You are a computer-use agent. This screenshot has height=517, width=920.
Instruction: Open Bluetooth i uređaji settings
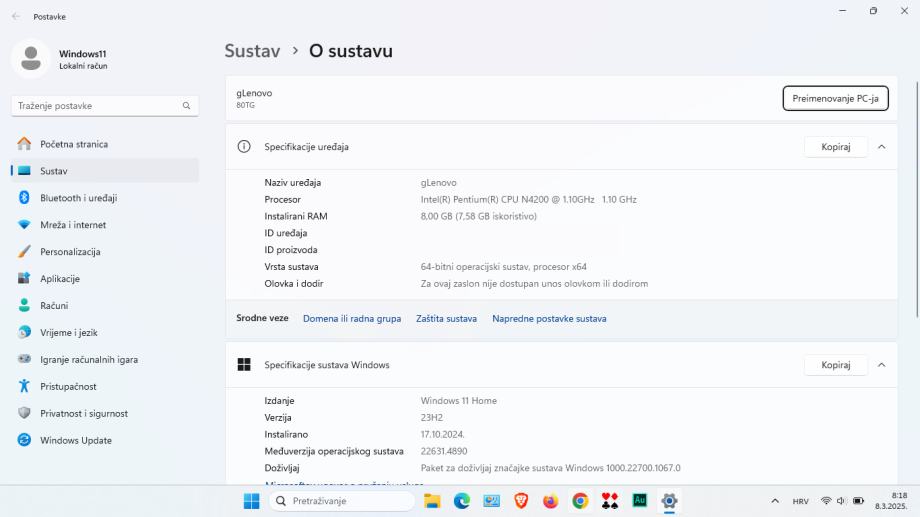coord(104,198)
